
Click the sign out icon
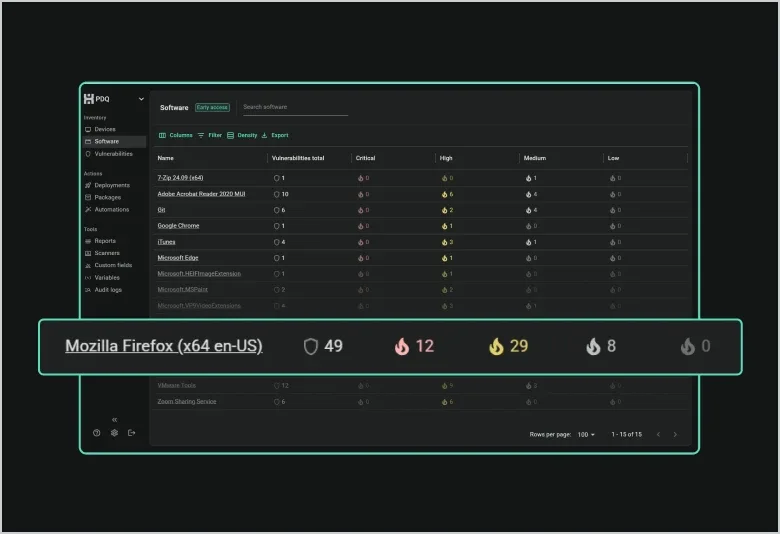(131, 433)
